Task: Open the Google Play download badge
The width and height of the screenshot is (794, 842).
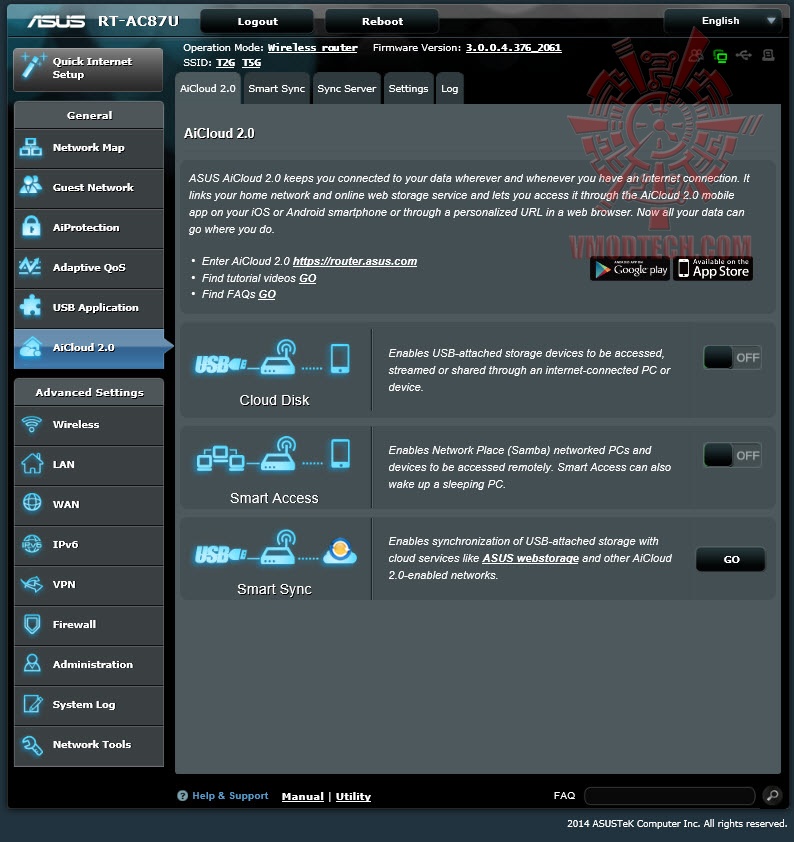Action: 630,268
